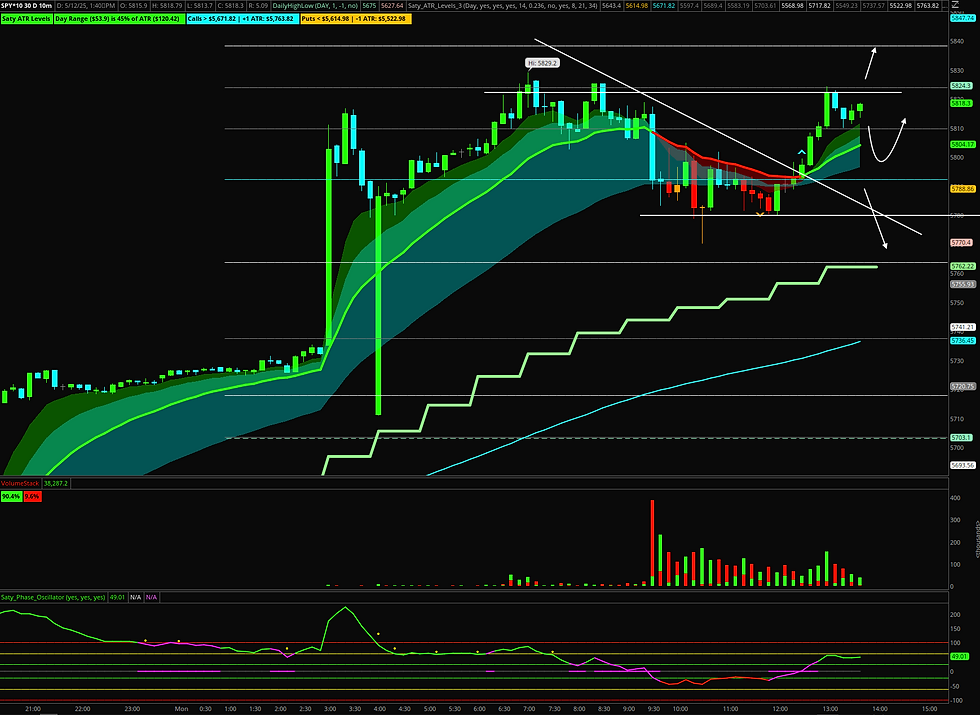Click the 5522.98 value in top bar

pos(901,6)
